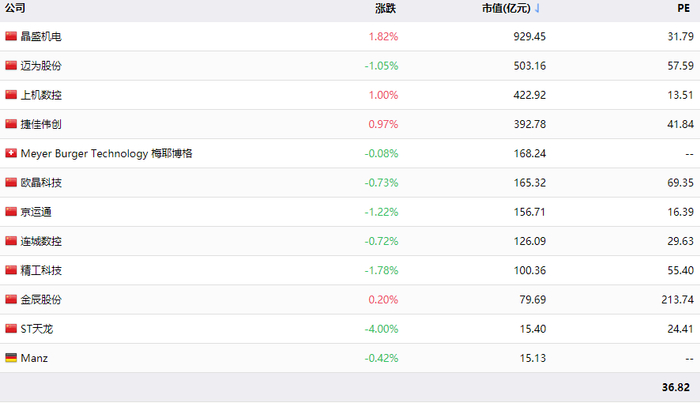Screen dimensions: 700x403
Task: Click the China flag beside ST天龙
Action: pos(11,328)
